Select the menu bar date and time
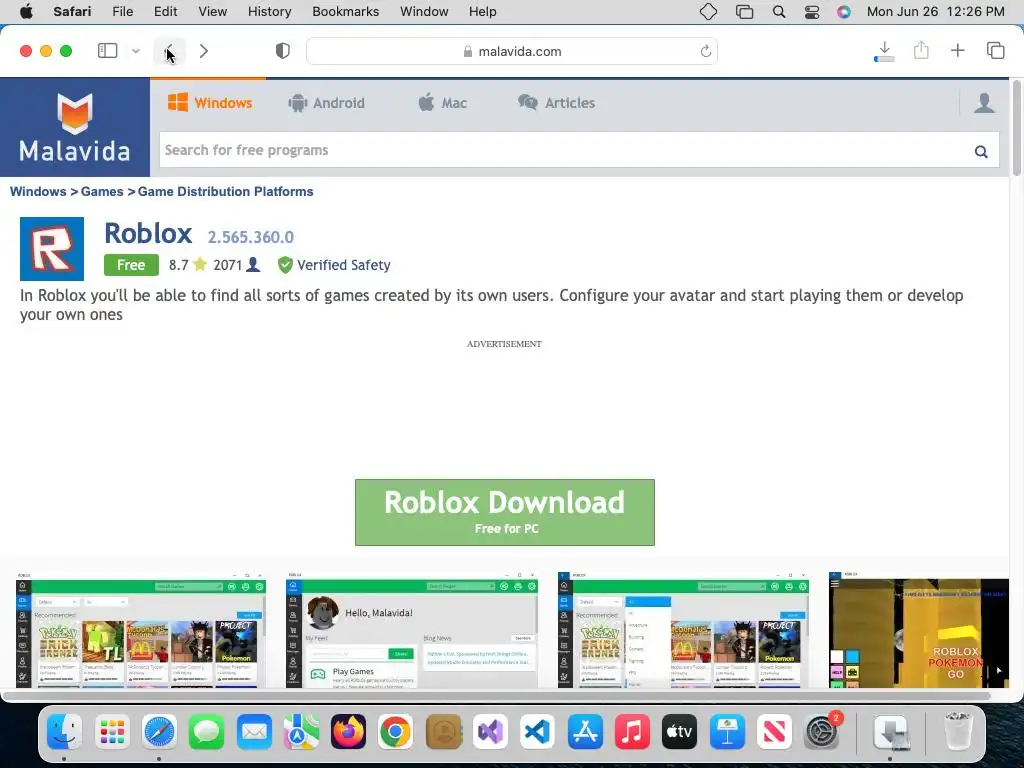 click(x=935, y=11)
